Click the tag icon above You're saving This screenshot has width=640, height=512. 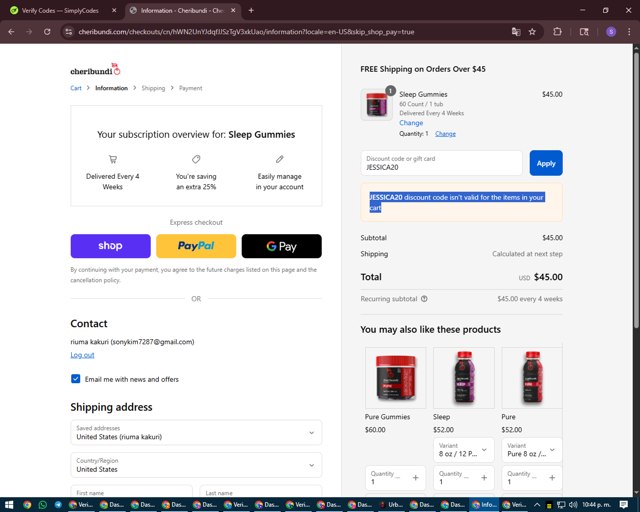[x=196, y=159]
